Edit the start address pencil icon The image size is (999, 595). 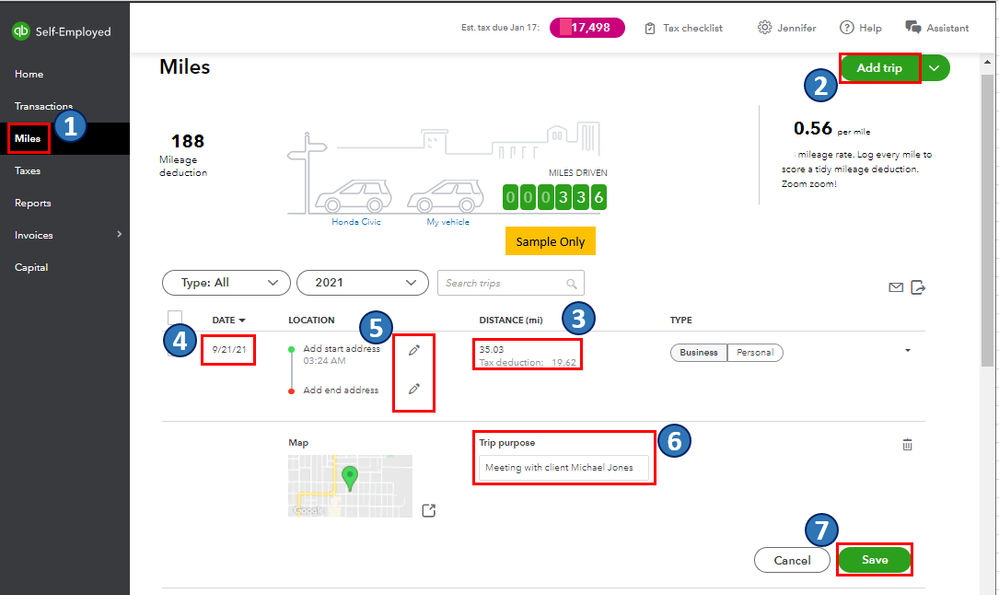tap(414, 350)
